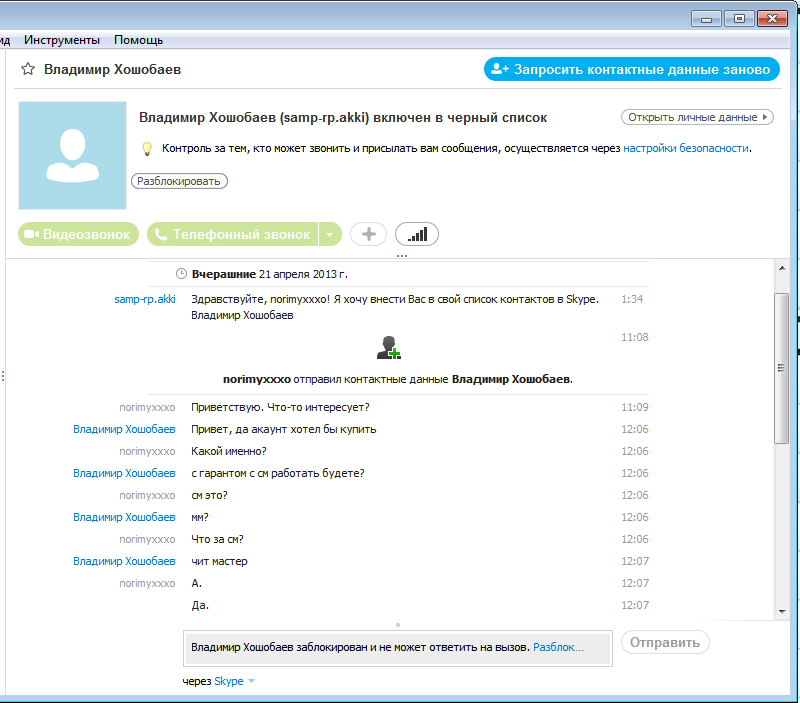Click the three-dot divider handle below call buttons

point(402,256)
